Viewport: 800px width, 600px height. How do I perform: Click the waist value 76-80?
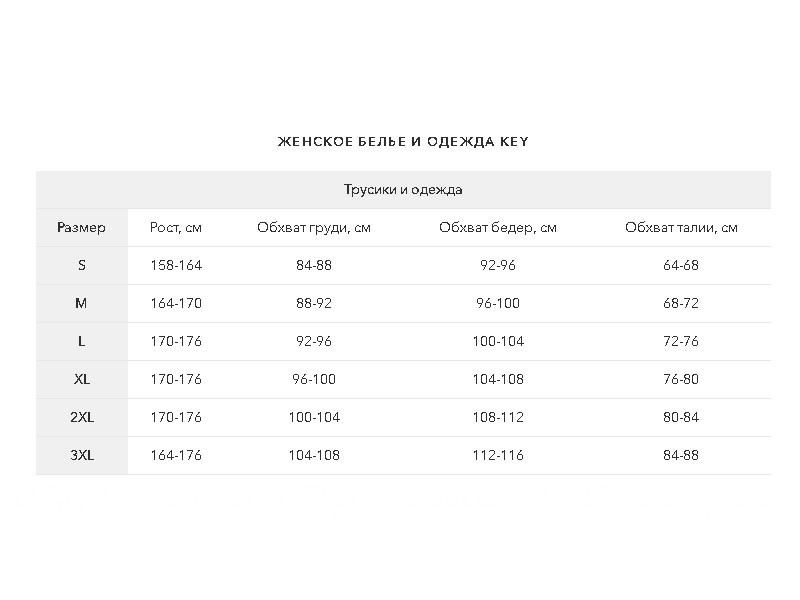click(x=681, y=379)
